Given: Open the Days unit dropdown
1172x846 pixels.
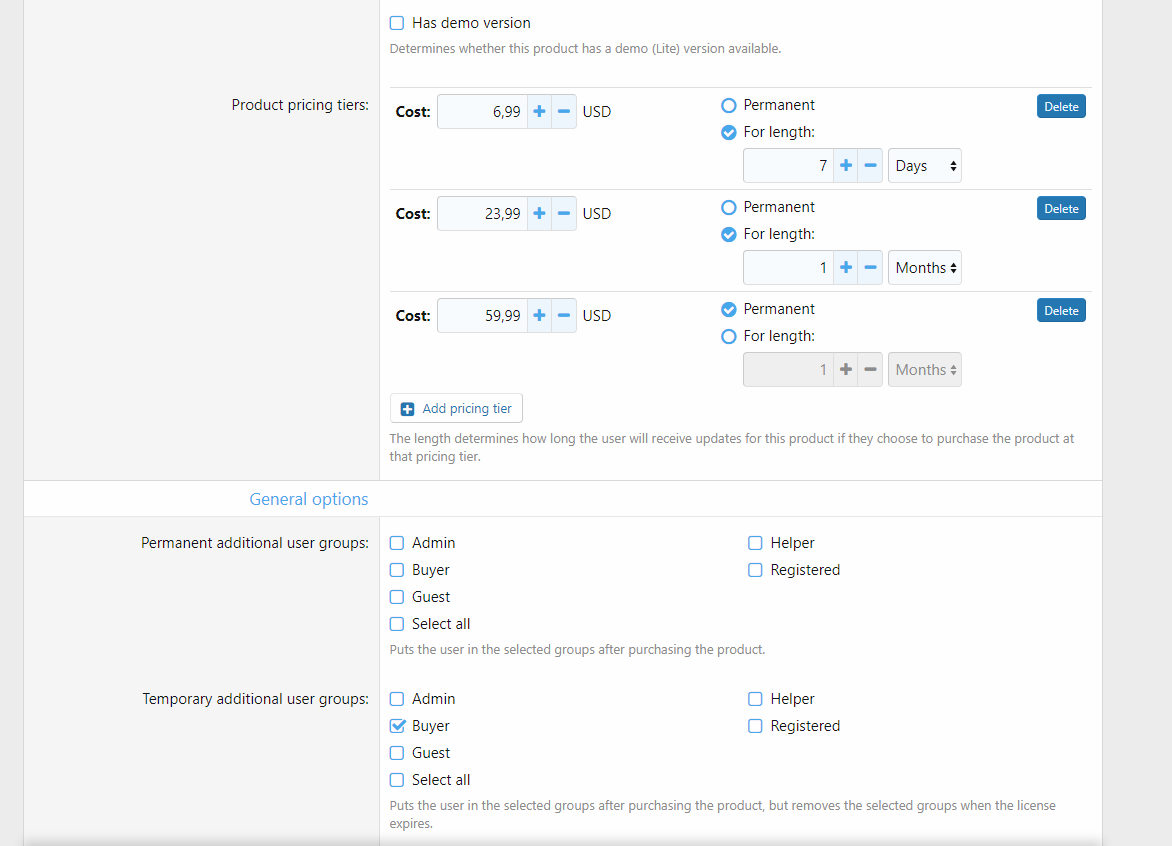Looking at the screenshot, I should pyautogui.click(x=925, y=166).
